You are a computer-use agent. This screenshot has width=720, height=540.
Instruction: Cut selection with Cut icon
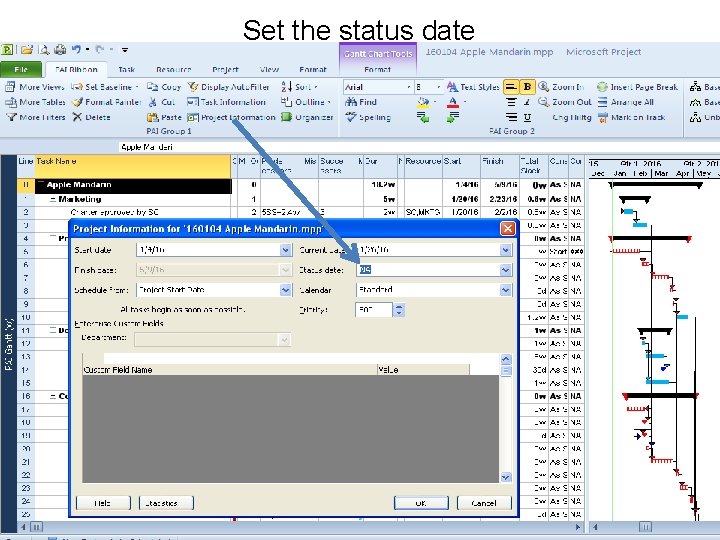(152, 102)
